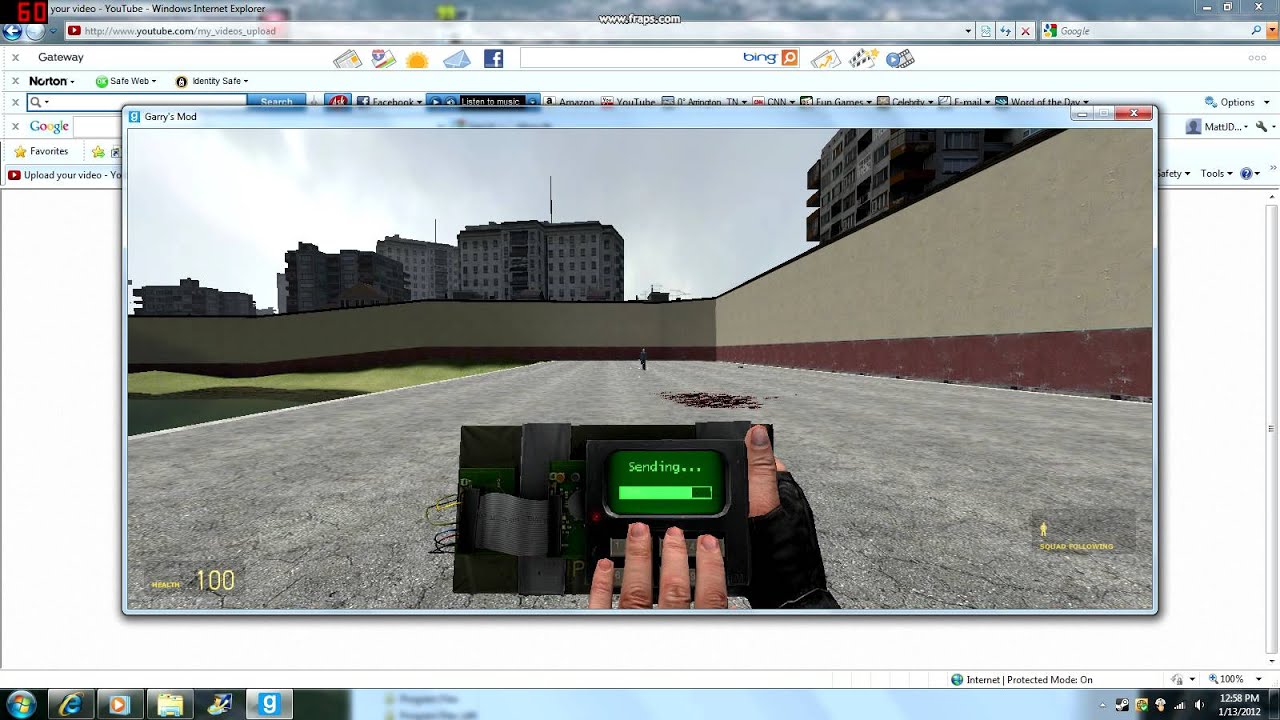Open the maps icon on Gateway toolbar
This screenshot has height=720, width=1280.
tap(383, 59)
